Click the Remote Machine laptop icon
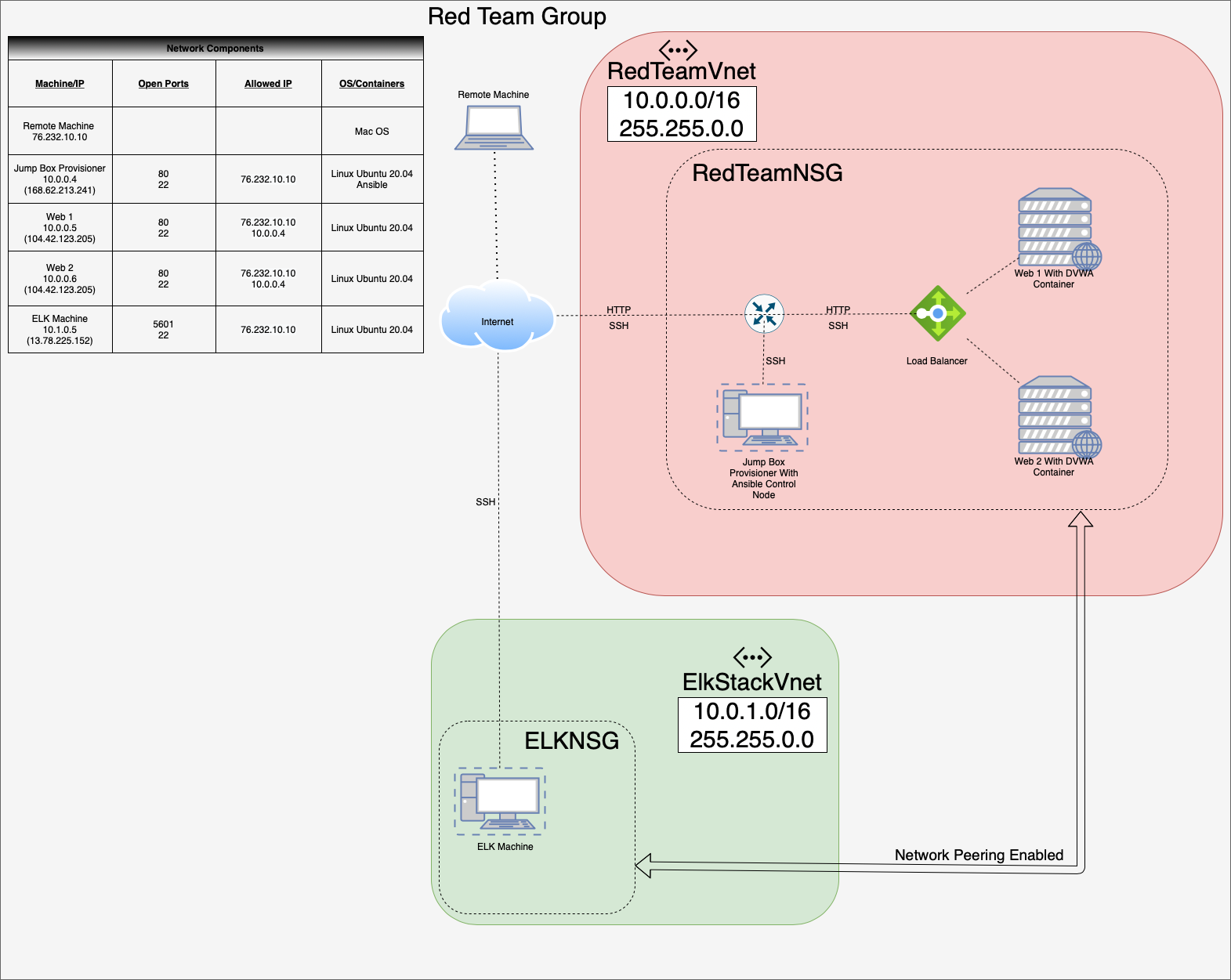The image size is (1231, 980). (494, 127)
